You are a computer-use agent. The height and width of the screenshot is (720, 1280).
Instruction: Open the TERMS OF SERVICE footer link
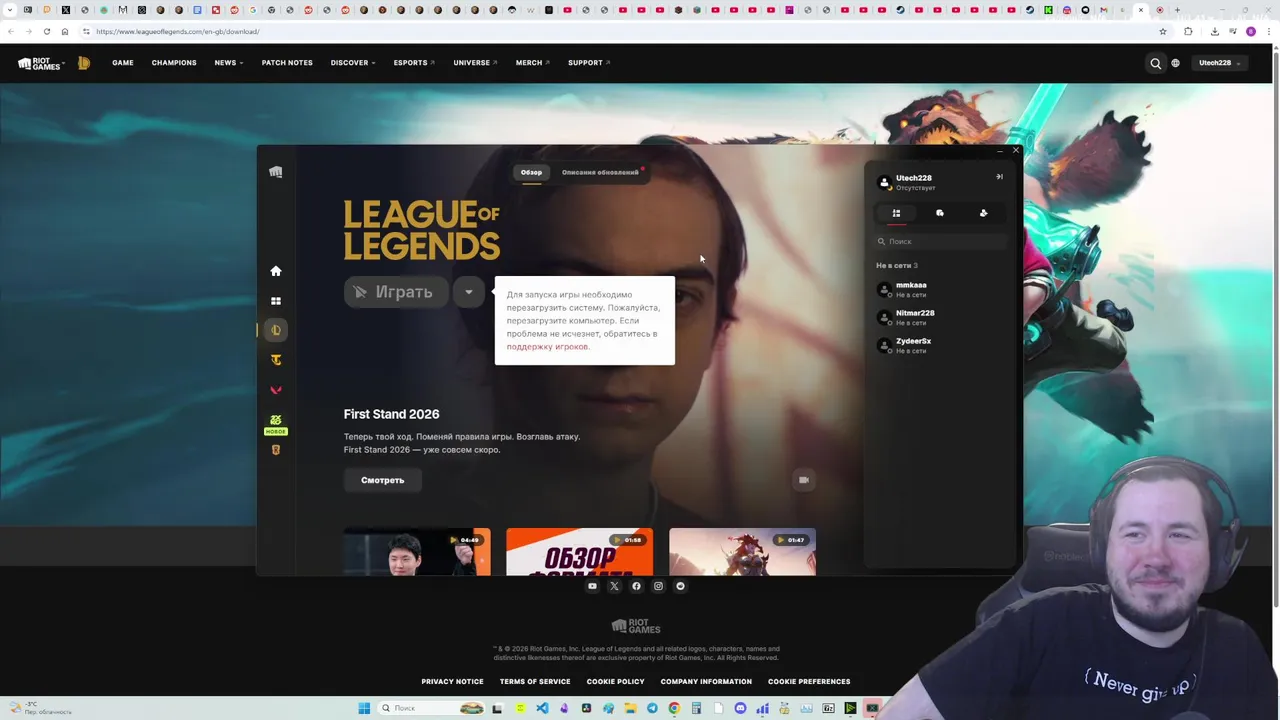click(535, 682)
